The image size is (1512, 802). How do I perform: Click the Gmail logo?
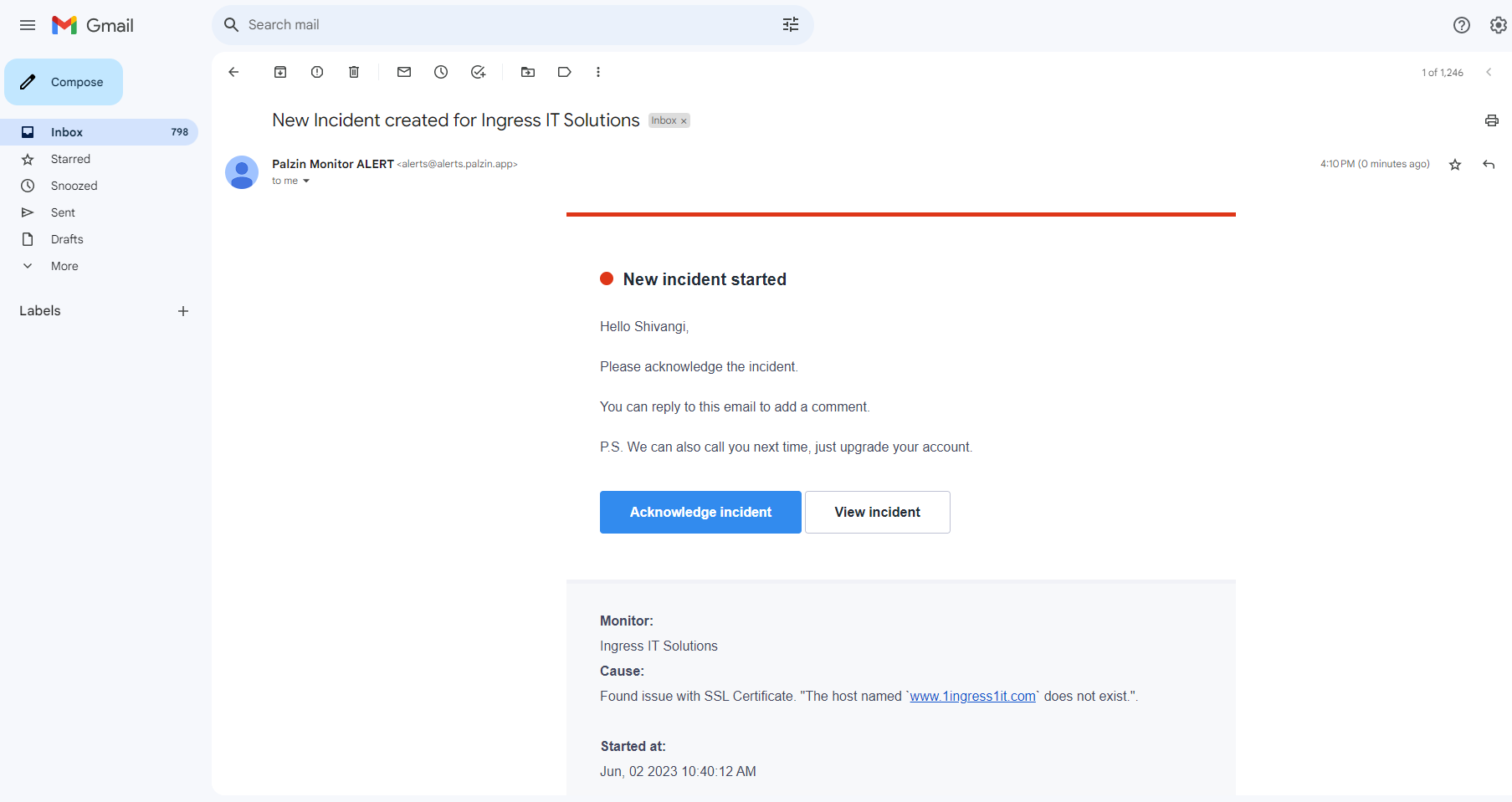[x=93, y=25]
